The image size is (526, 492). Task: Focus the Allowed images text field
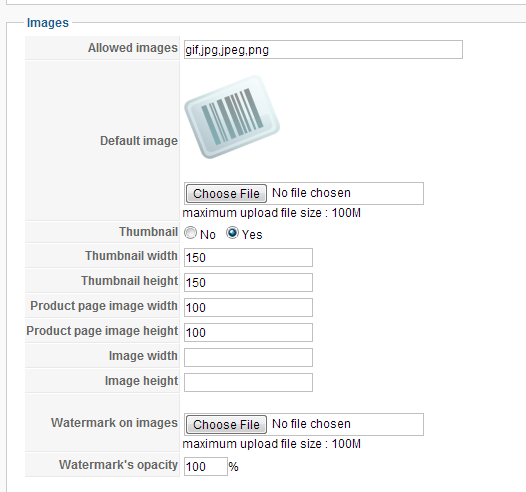click(323, 50)
